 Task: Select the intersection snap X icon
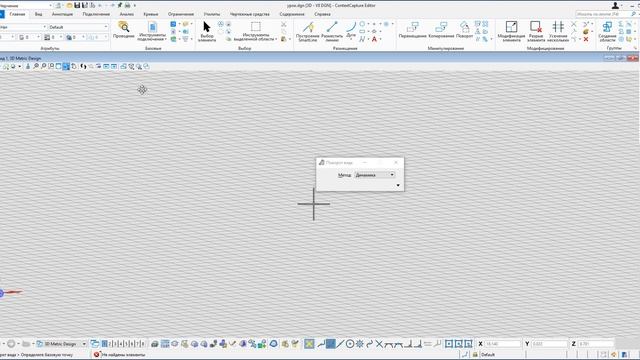[379, 344]
